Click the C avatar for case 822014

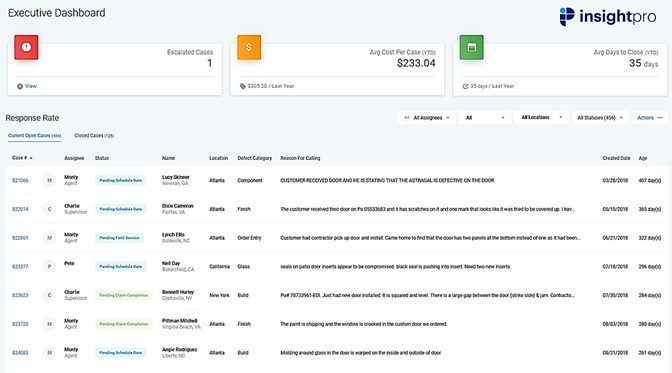coord(49,209)
